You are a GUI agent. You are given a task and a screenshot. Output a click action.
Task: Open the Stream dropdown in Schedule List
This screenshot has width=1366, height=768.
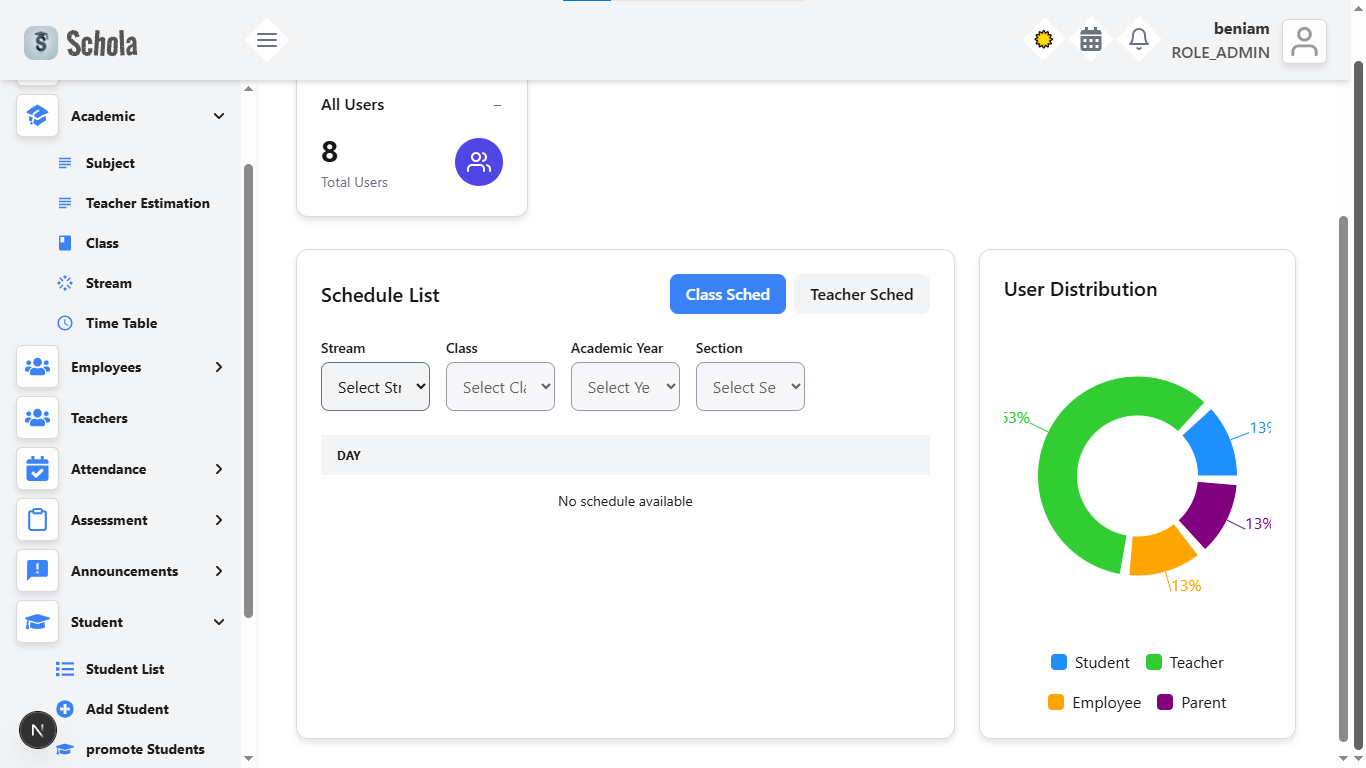375,386
